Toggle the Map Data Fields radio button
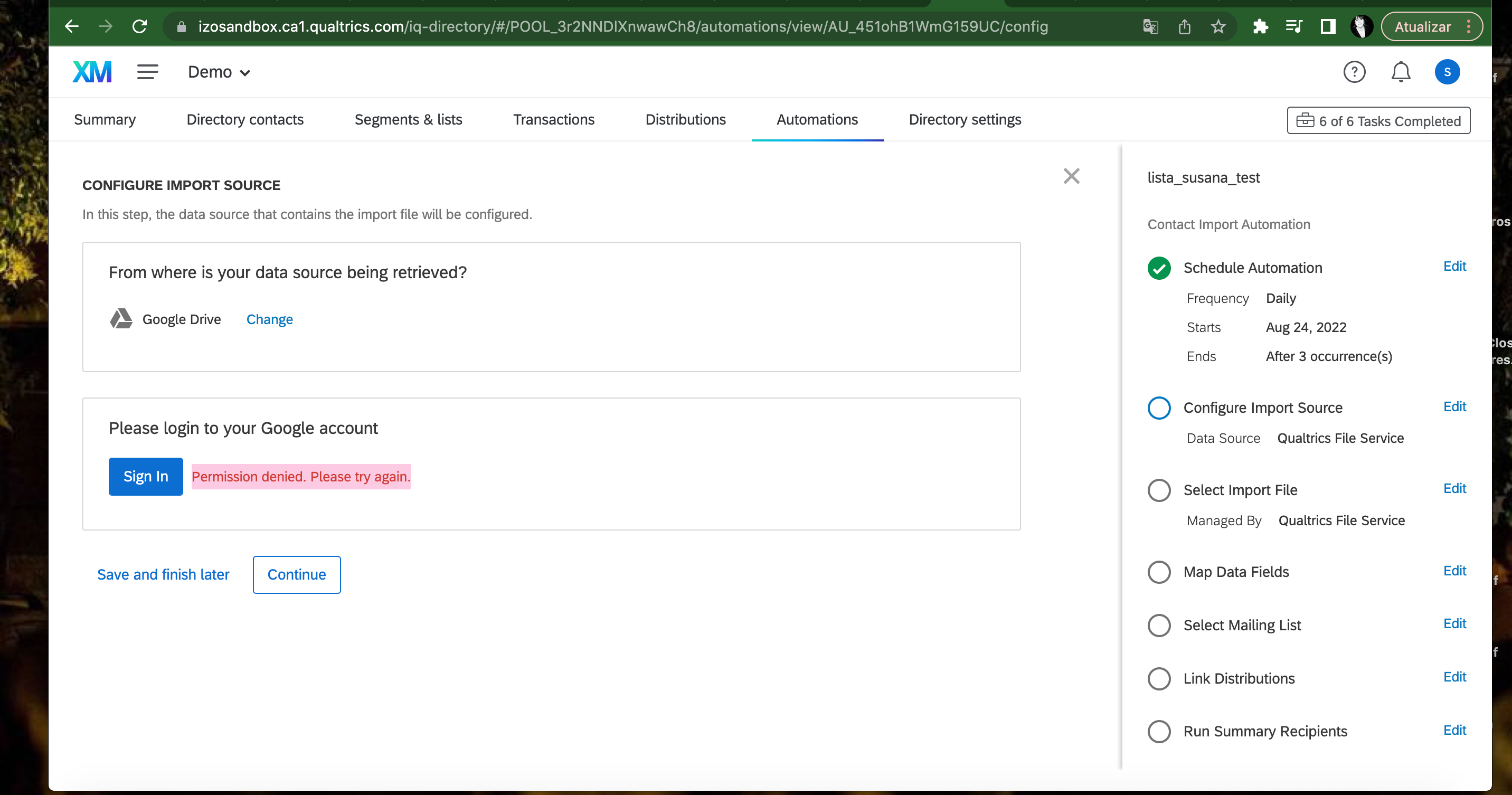The image size is (1512, 795). [x=1158, y=571]
